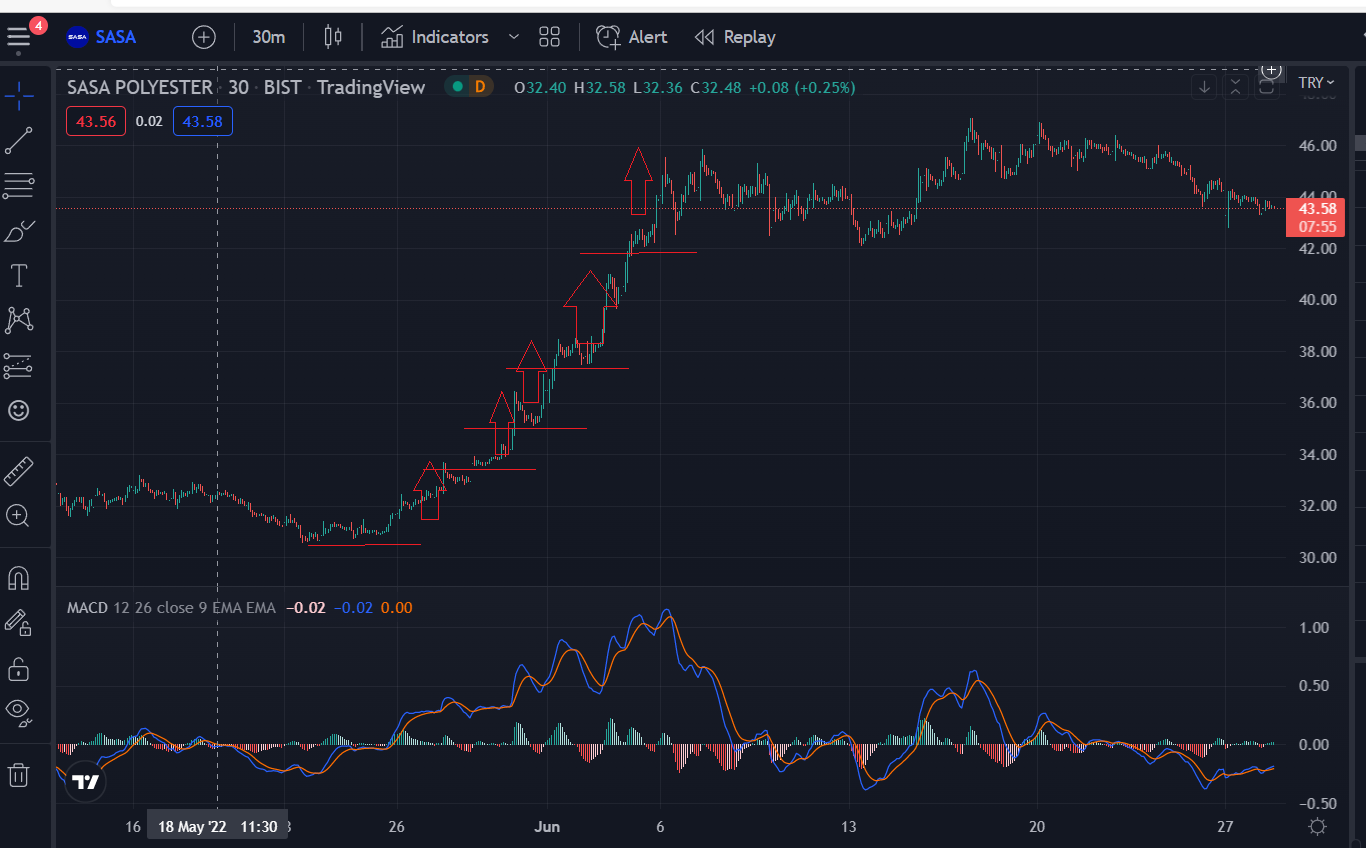
Task: Open chart settings gear on time axis
Action: [1318, 827]
